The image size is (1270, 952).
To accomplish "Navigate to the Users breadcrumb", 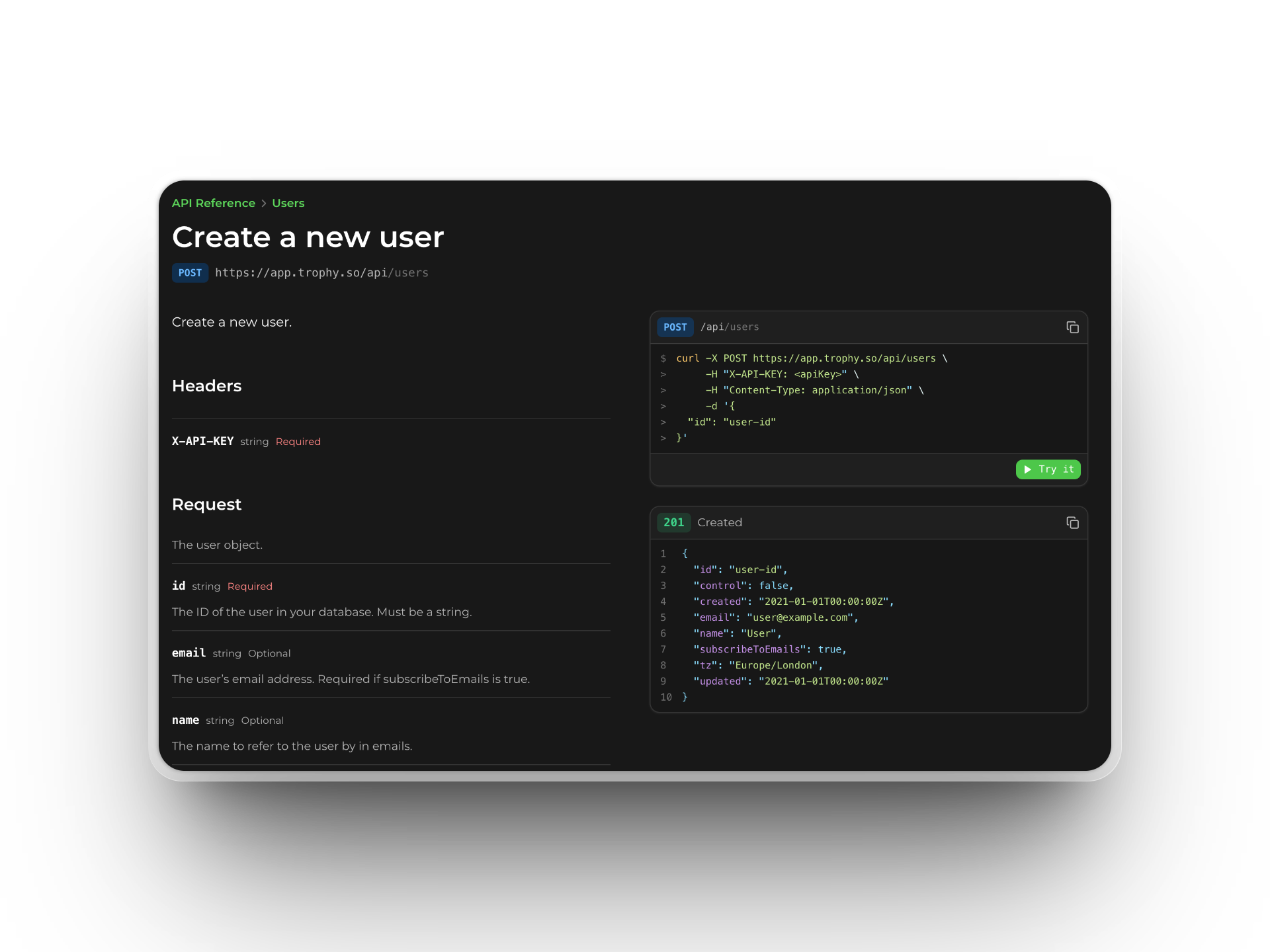I will [288, 203].
